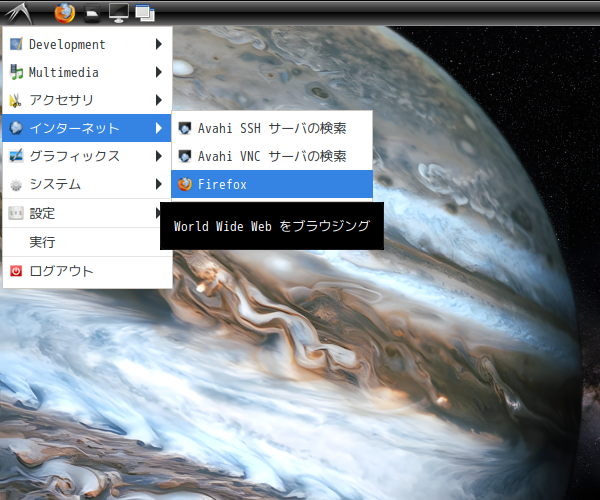
Task: Select the インターネット menu entry
Action: coord(87,128)
